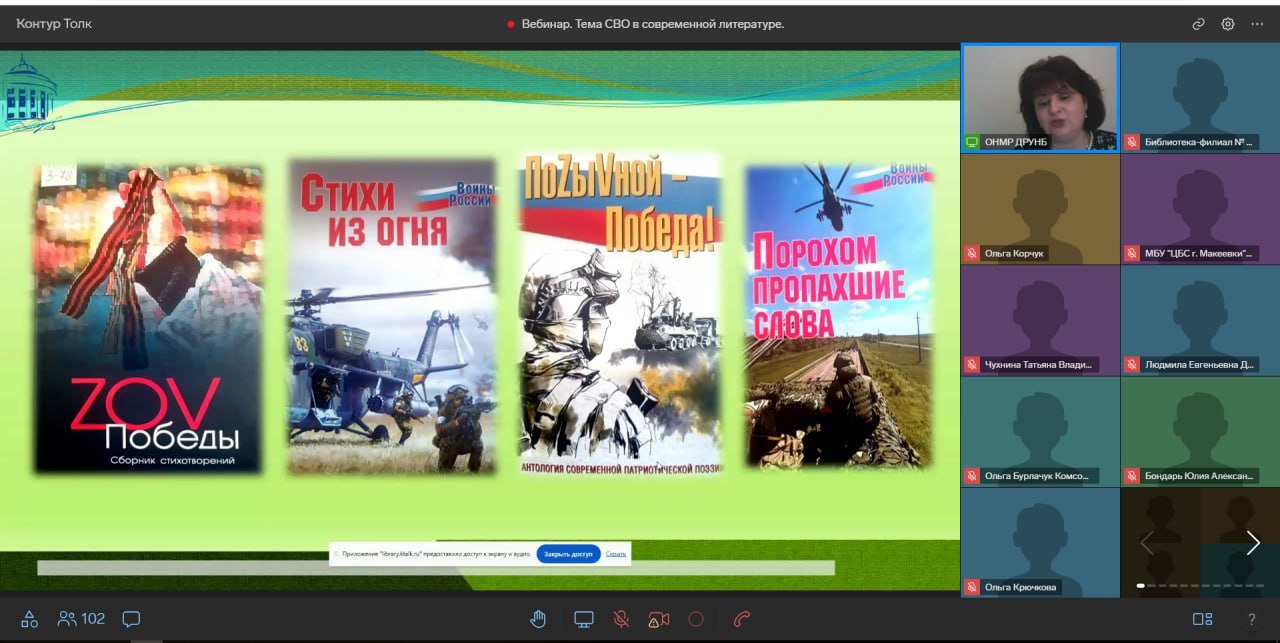1280x643 pixels.
Task: Select Ольга Крючкова's participant tile
Action: [x=1040, y=542]
